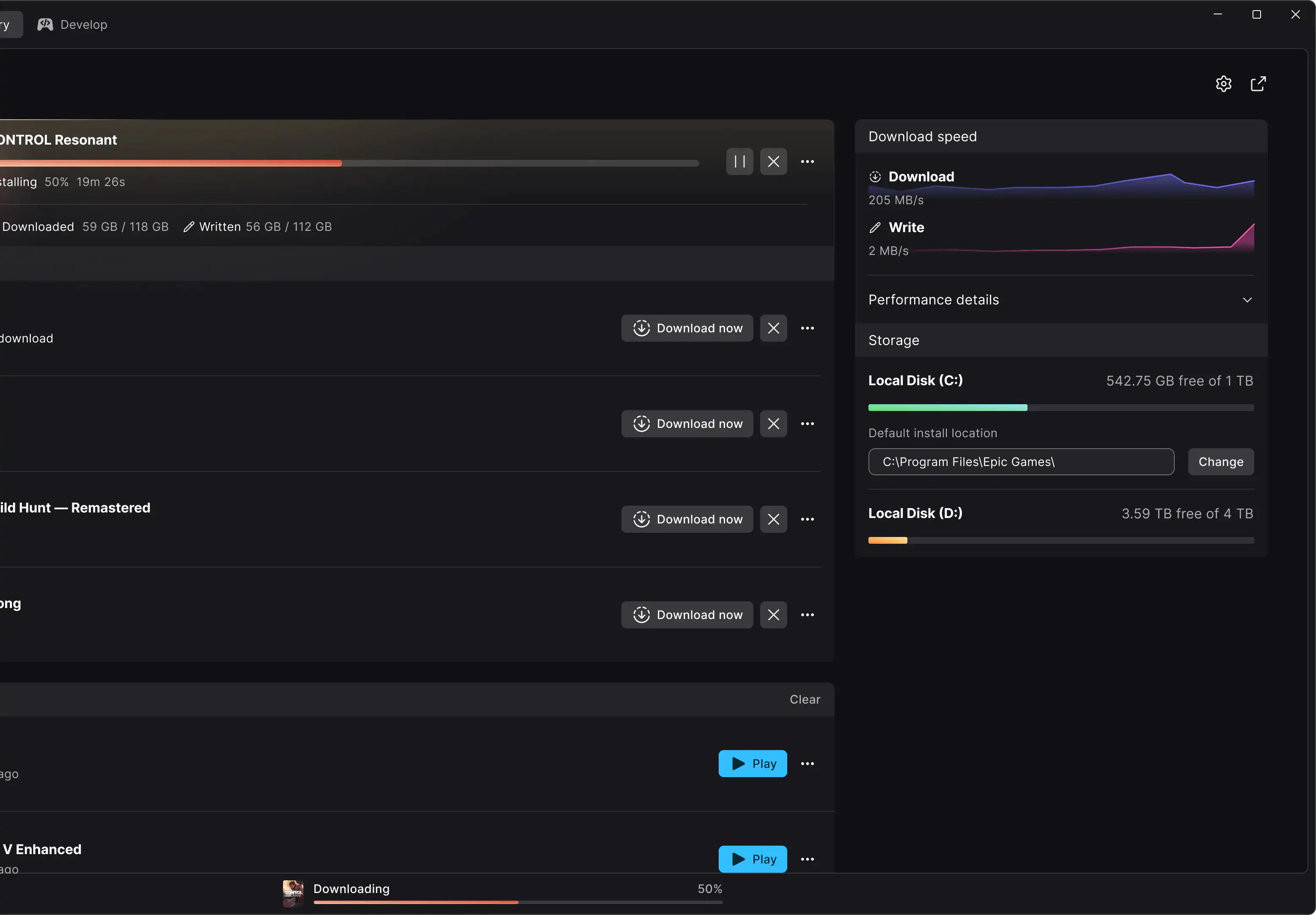Play the V Enhanced game

tap(753, 859)
